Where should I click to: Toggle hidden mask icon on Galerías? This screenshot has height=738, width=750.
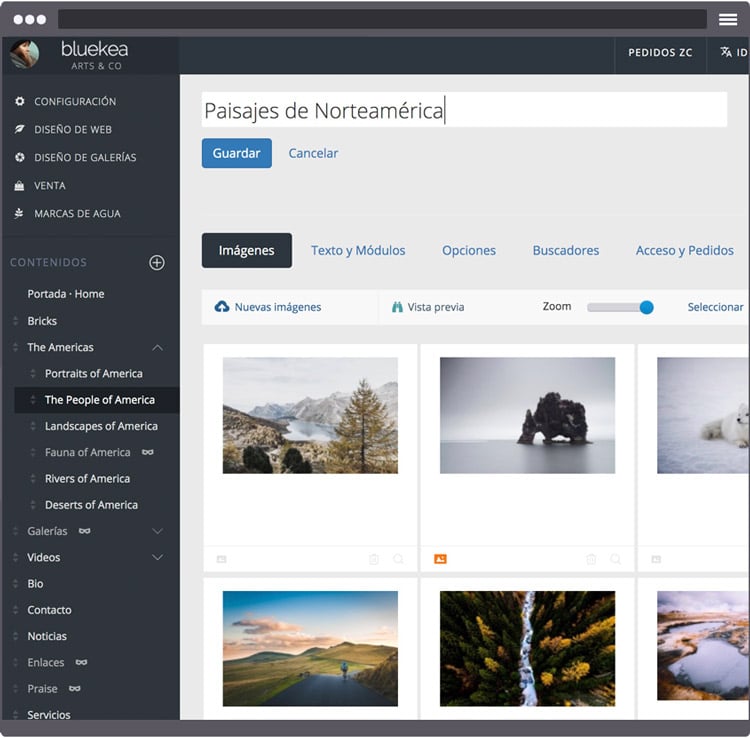click(85, 531)
